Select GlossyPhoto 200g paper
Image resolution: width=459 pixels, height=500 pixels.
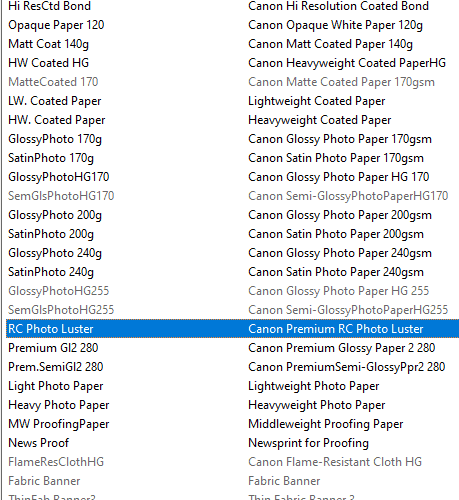click(232, 215)
